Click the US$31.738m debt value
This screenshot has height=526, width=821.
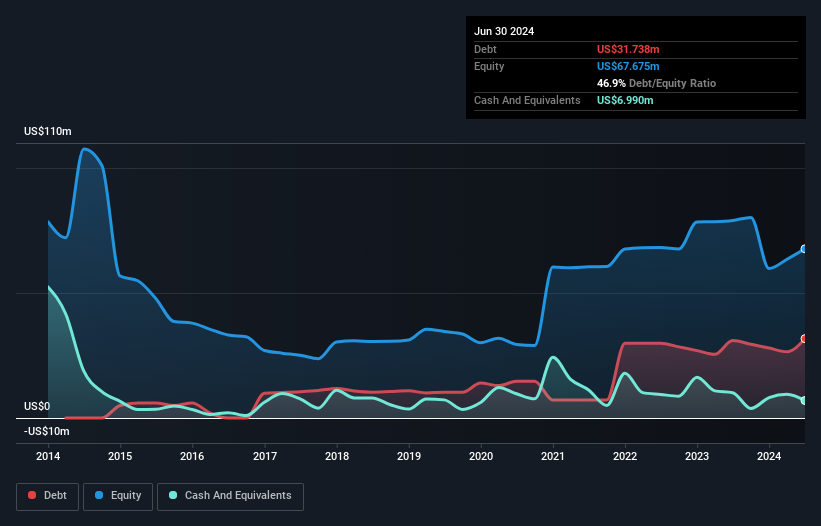tap(628, 49)
